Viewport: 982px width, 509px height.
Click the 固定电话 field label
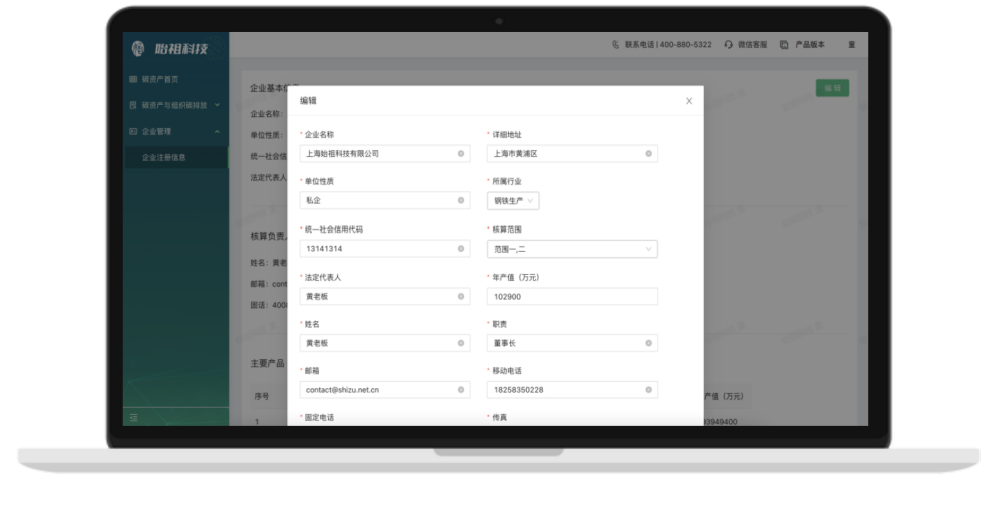(x=319, y=418)
